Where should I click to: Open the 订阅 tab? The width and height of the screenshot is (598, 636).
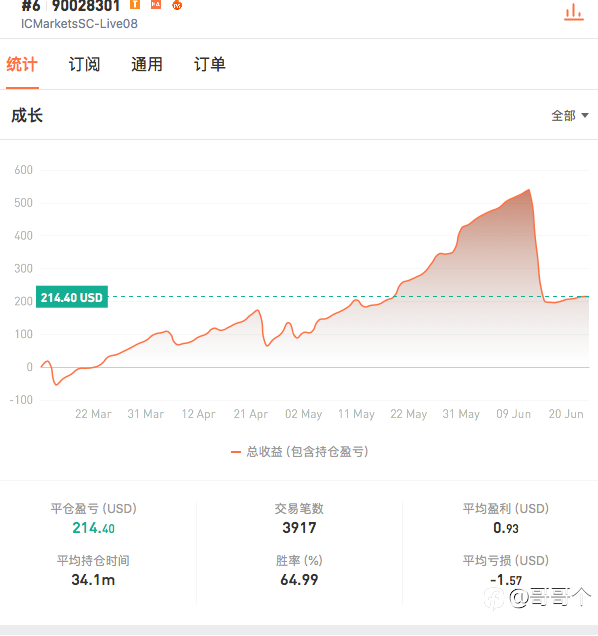[84, 64]
